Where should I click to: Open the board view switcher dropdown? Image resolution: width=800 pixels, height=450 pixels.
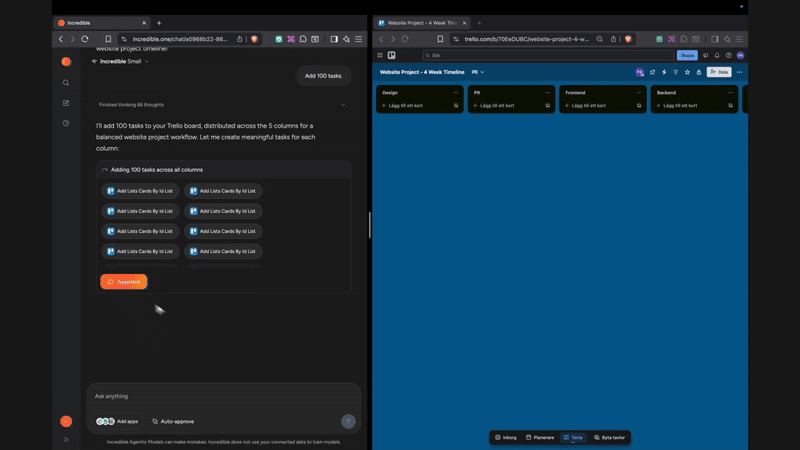(x=478, y=72)
